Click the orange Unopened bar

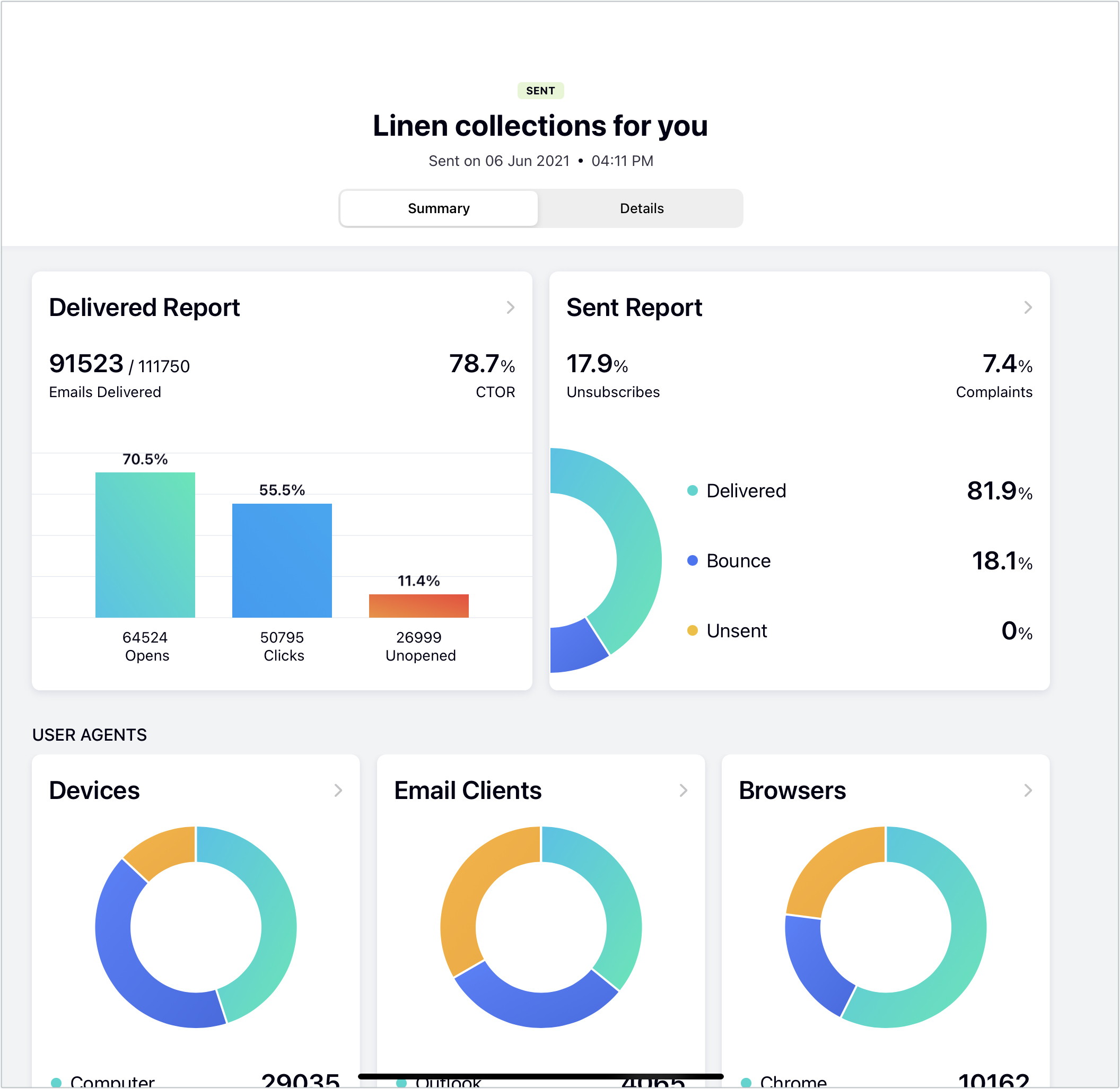tap(418, 605)
